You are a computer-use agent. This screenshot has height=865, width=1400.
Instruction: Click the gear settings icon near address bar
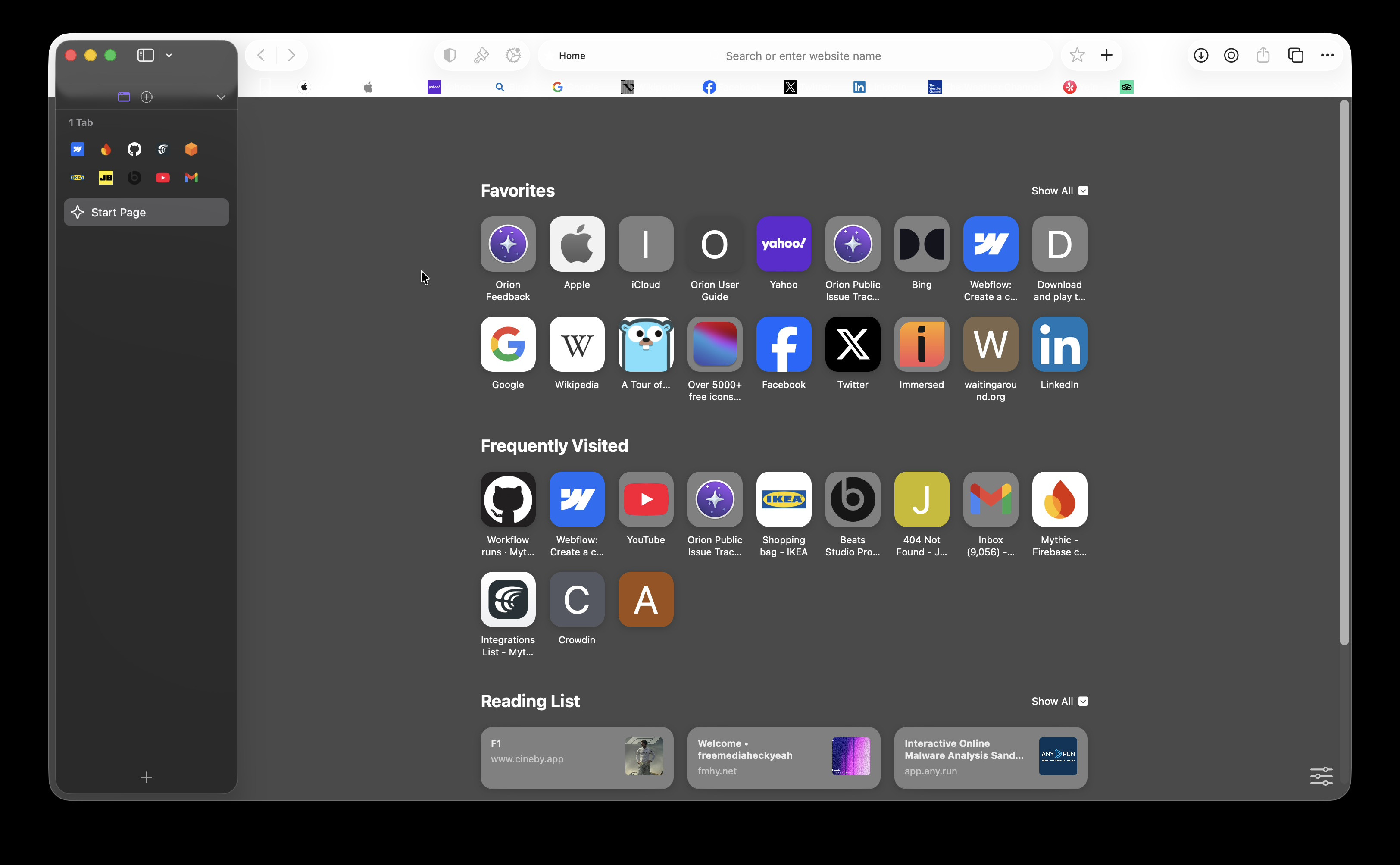coord(513,56)
